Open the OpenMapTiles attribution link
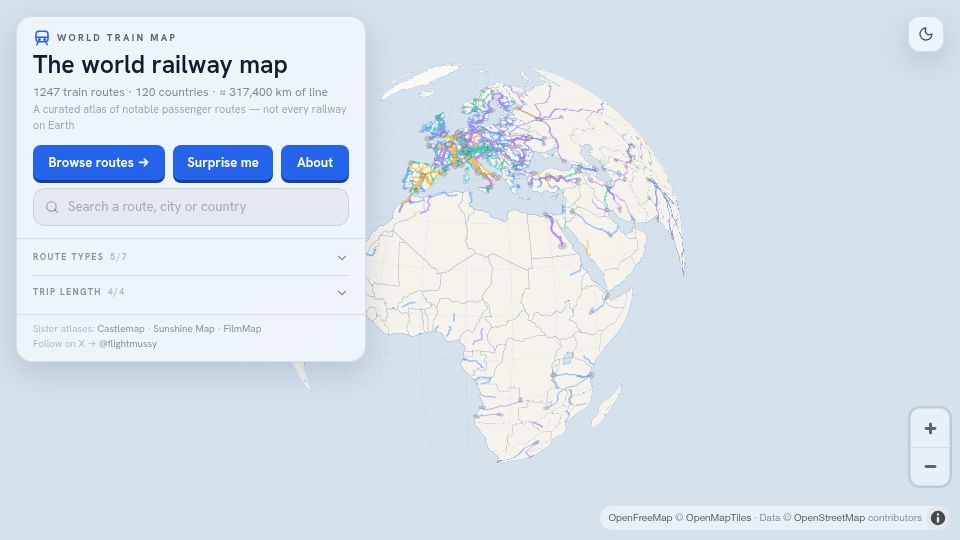Viewport: 960px width, 540px height. click(718, 518)
